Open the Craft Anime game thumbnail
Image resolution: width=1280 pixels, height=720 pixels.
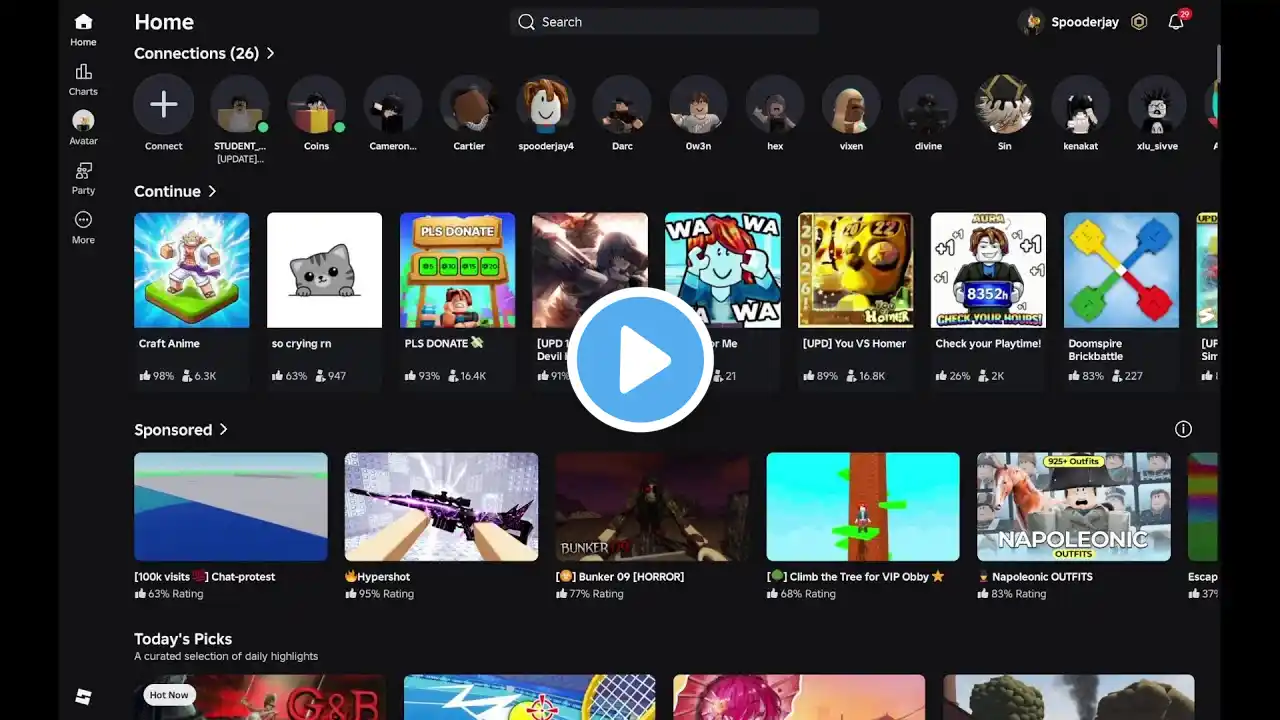192,270
